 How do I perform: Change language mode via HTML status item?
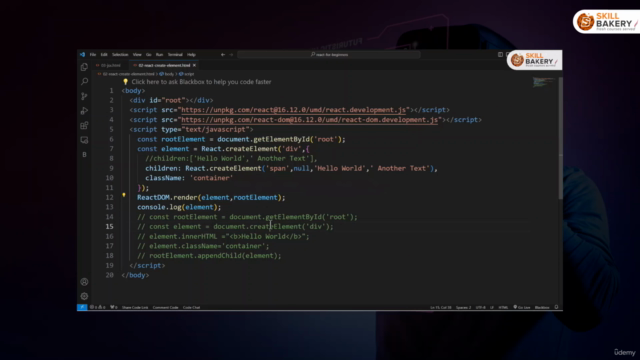click(x=503, y=307)
